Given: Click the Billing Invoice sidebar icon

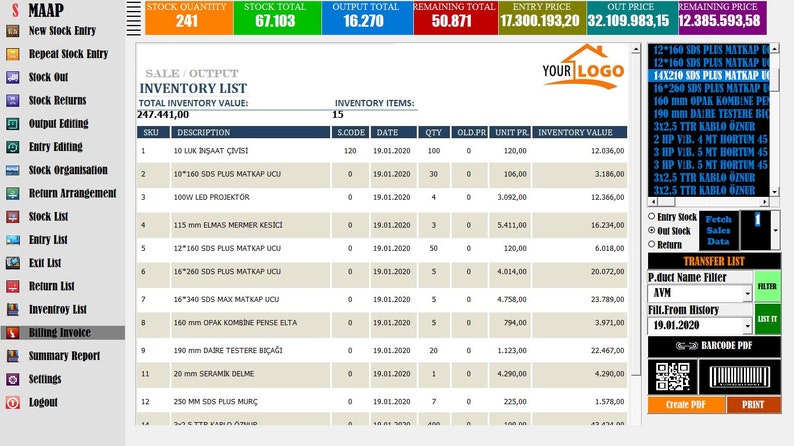Looking at the screenshot, I should point(13,333).
